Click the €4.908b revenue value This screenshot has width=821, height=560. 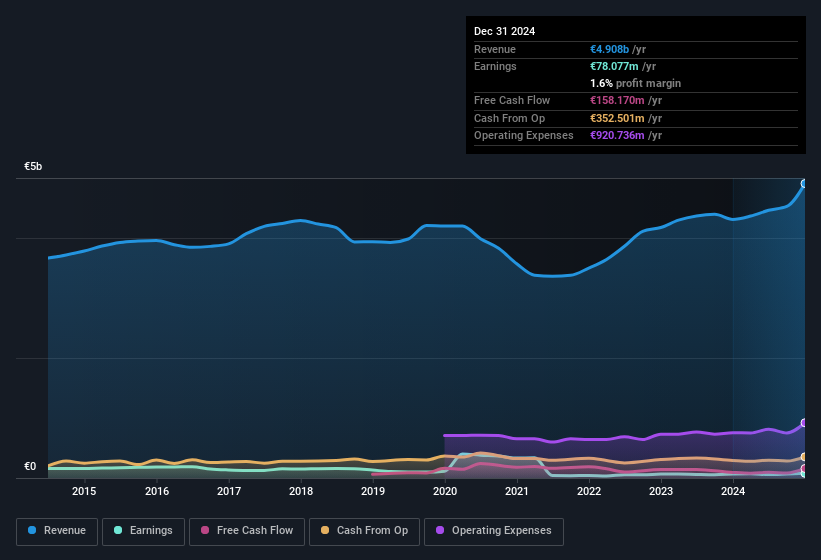click(609, 49)
